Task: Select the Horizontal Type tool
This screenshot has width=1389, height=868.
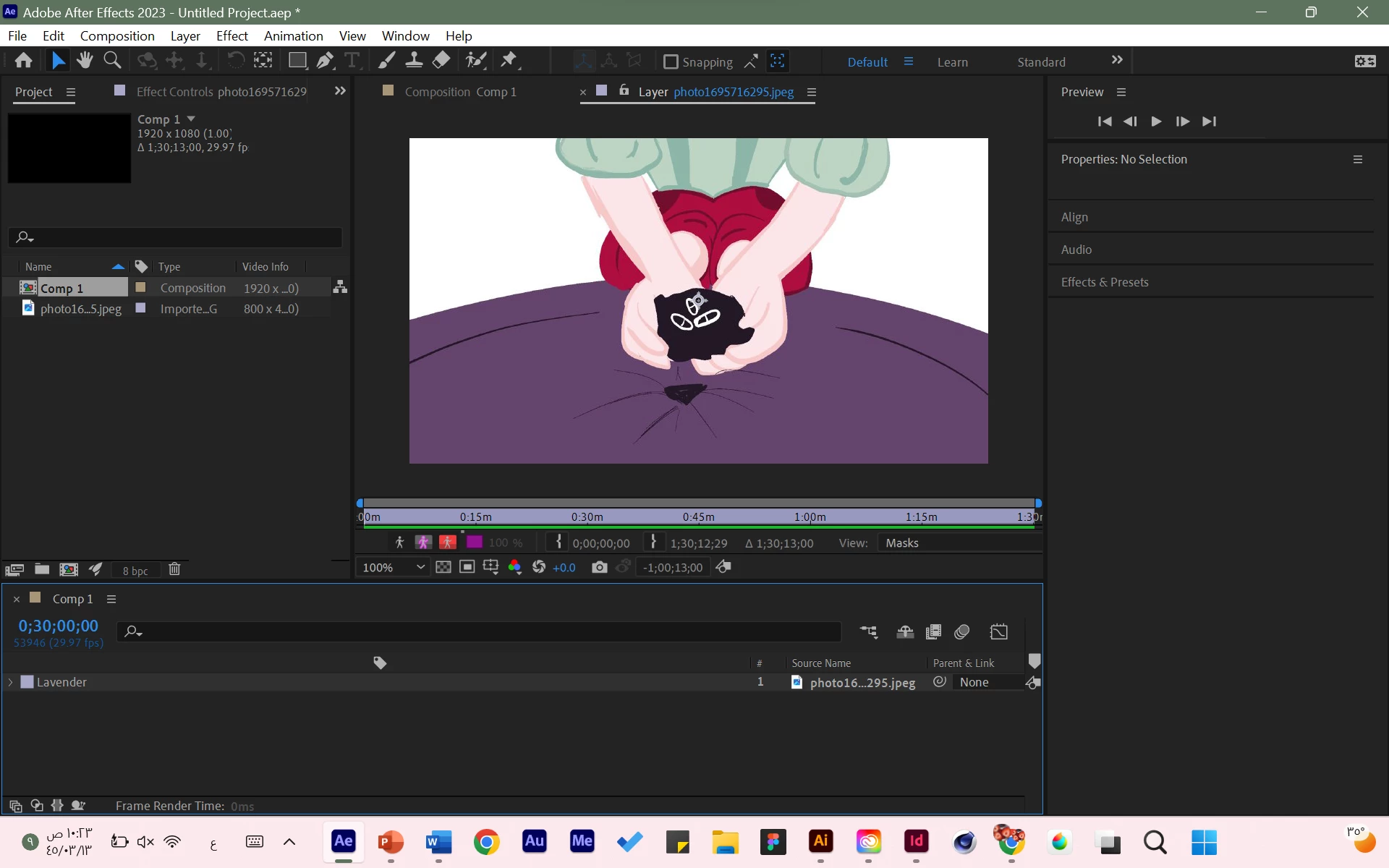Action: (352, 61)
